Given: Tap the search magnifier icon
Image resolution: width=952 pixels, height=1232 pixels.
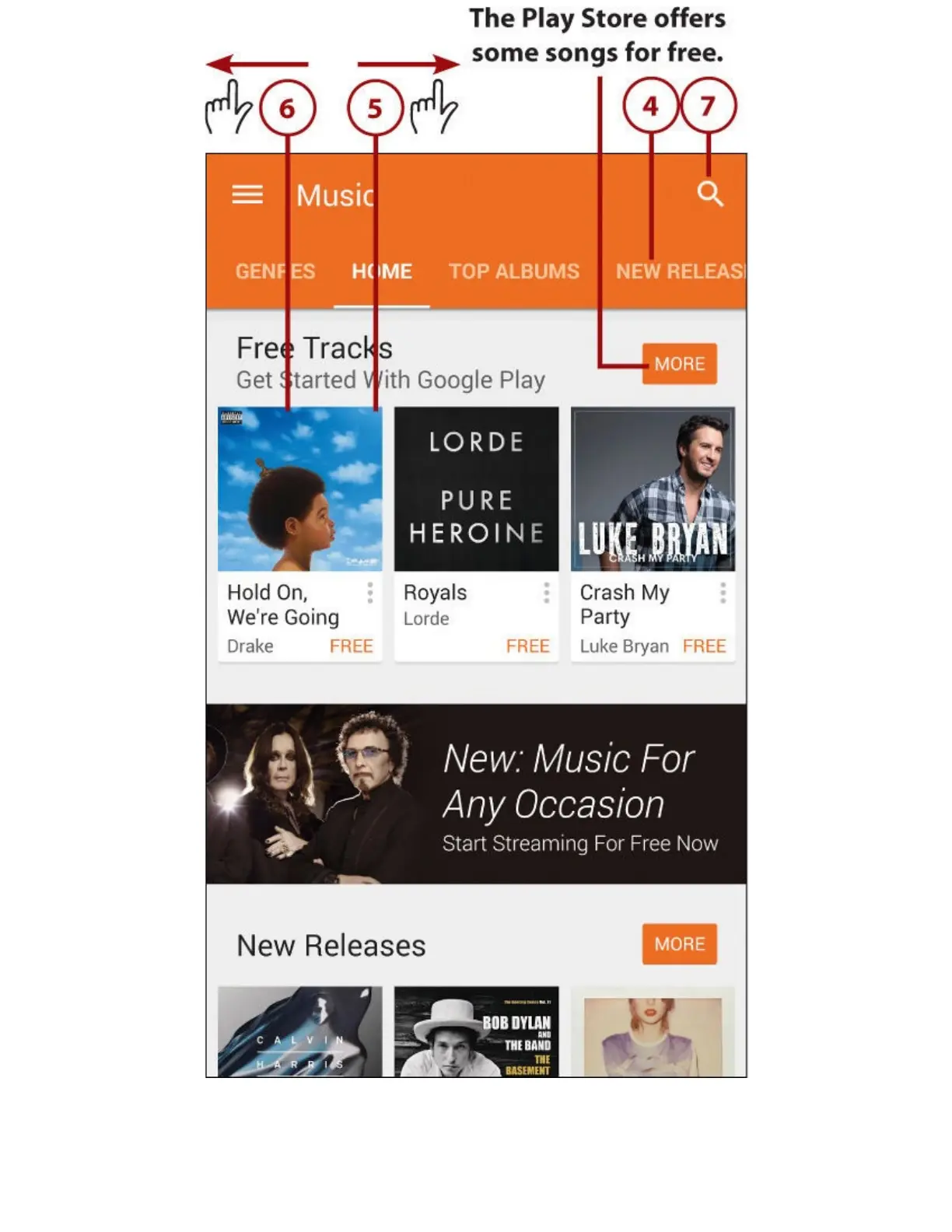Looking at the screenshot, I should point(710,194).
